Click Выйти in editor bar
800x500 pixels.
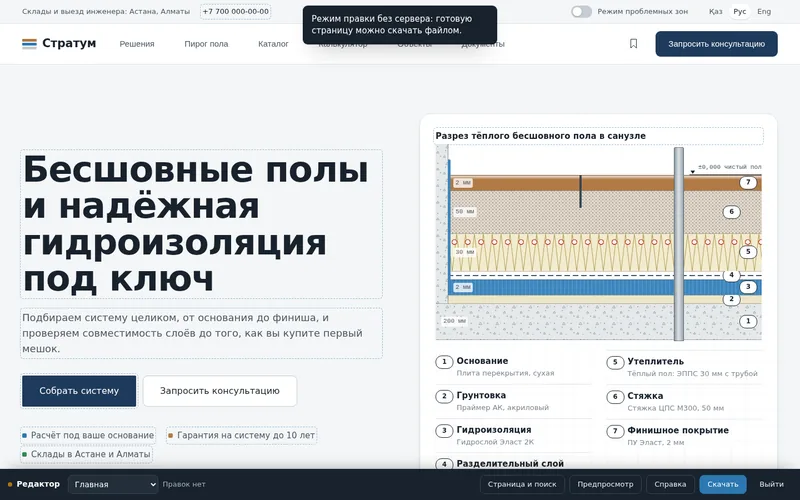click(x=771, y=484)
